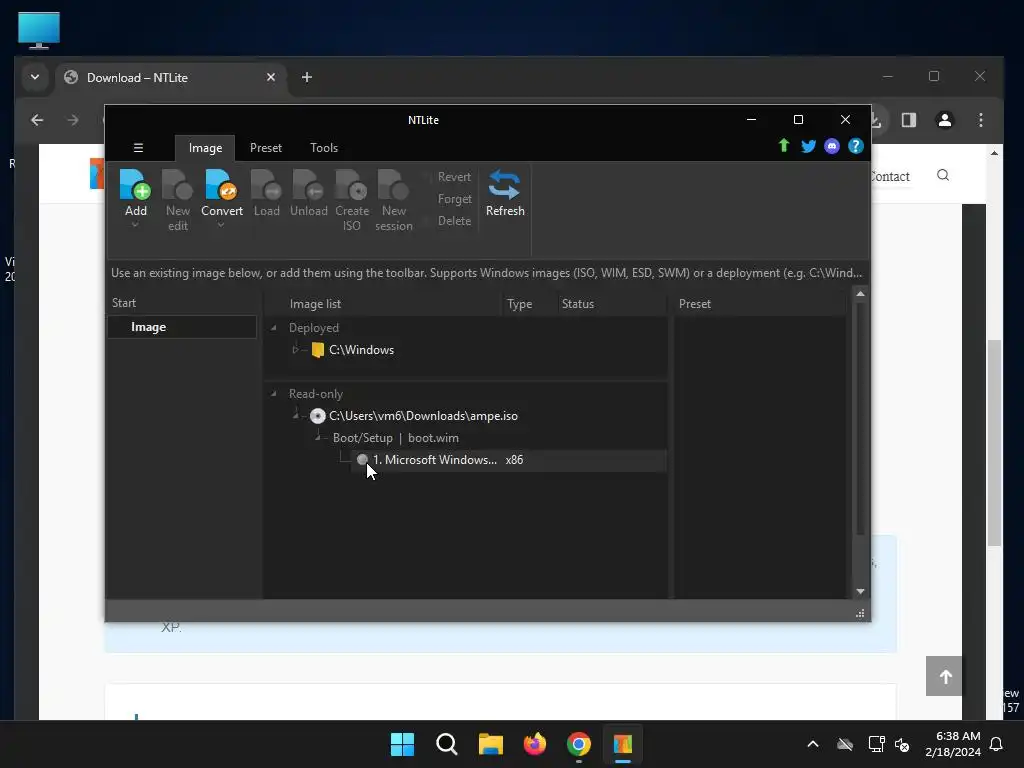
Task: Open Add dropdown arrow under Add button
Action: point(135,225)
